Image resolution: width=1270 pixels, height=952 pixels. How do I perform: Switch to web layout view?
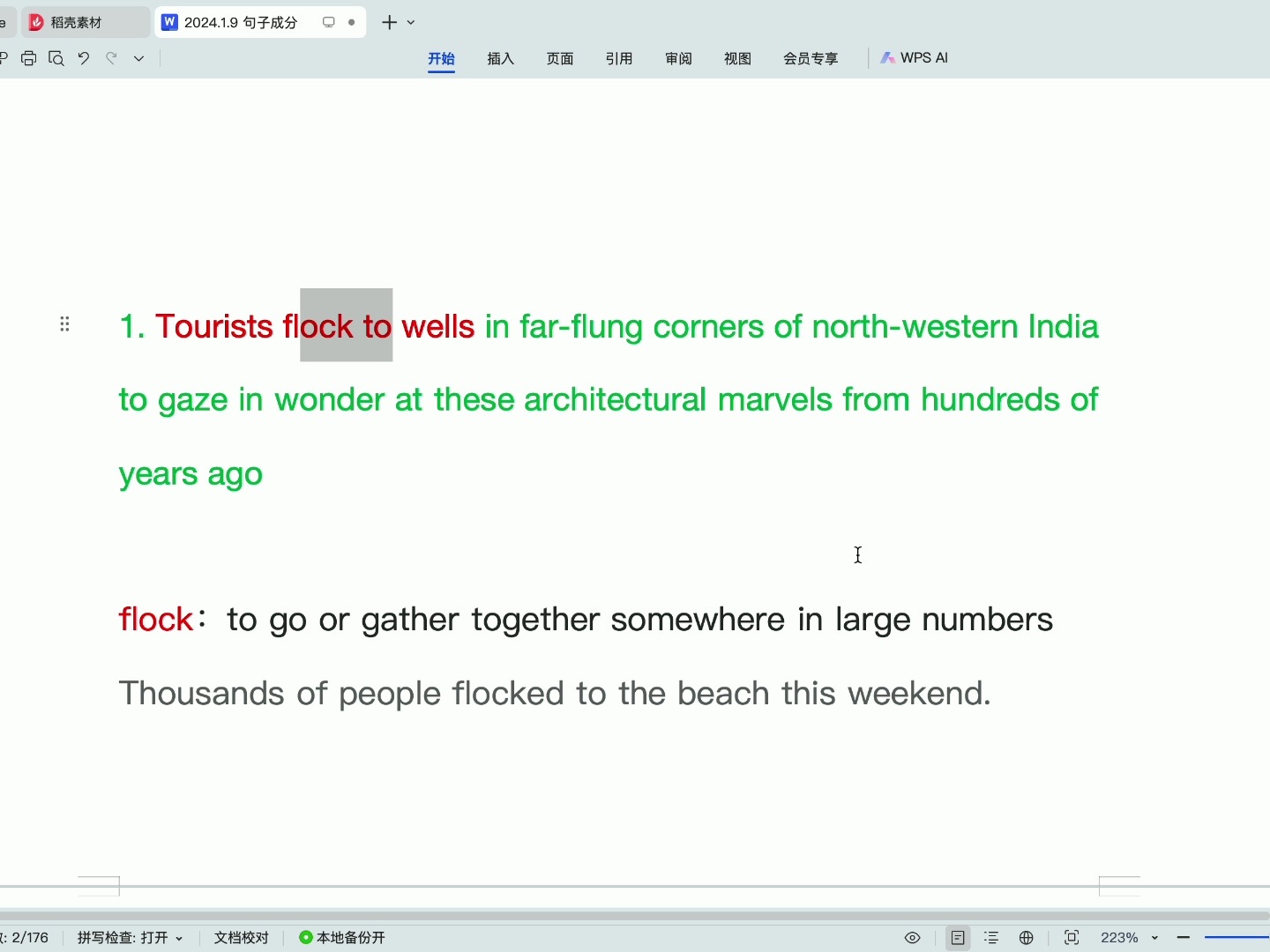tap(1027, 938)
